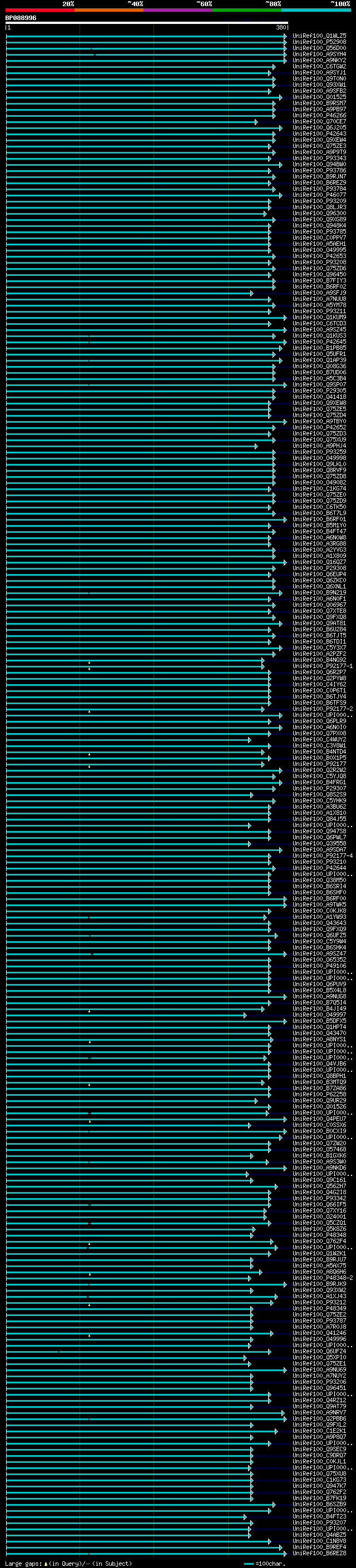Select the UniRef100_B6REZ9 label
356x1568 pixels.
click(x=319, y=183)
